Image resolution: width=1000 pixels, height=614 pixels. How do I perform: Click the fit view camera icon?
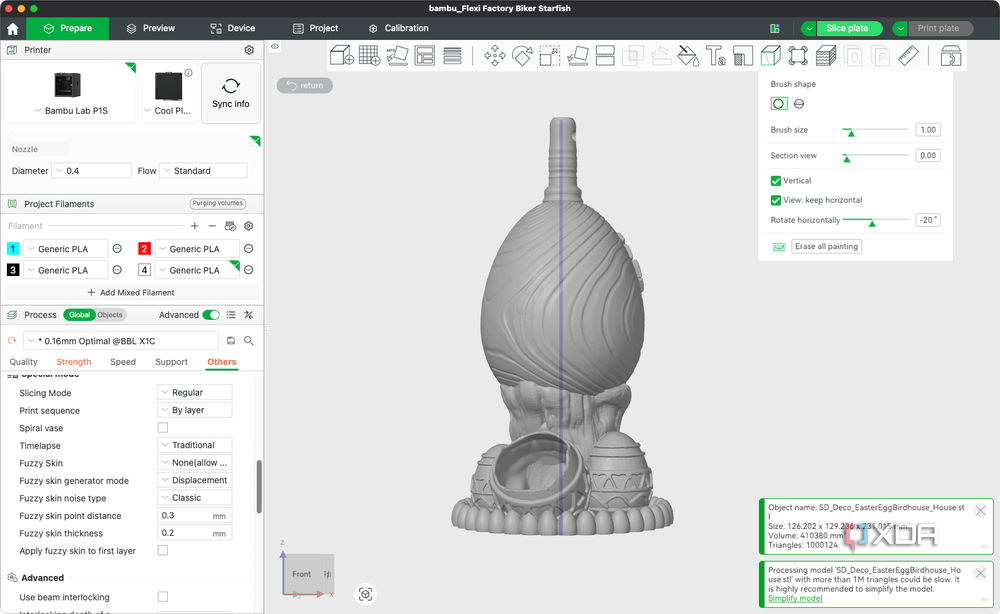(x=365, y=594)
